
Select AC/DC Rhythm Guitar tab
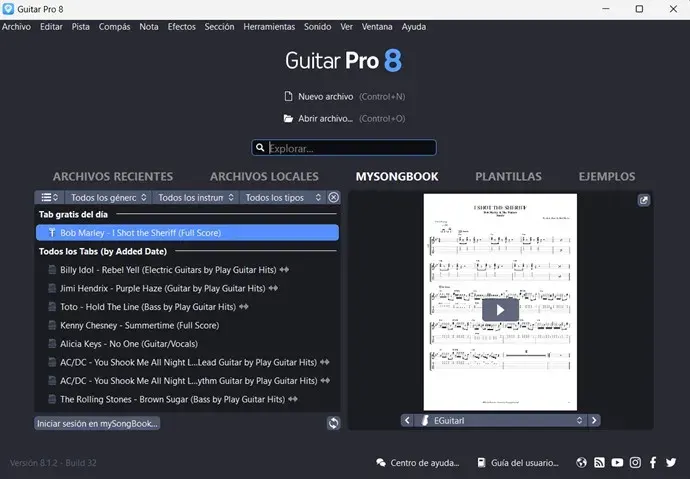187,380
